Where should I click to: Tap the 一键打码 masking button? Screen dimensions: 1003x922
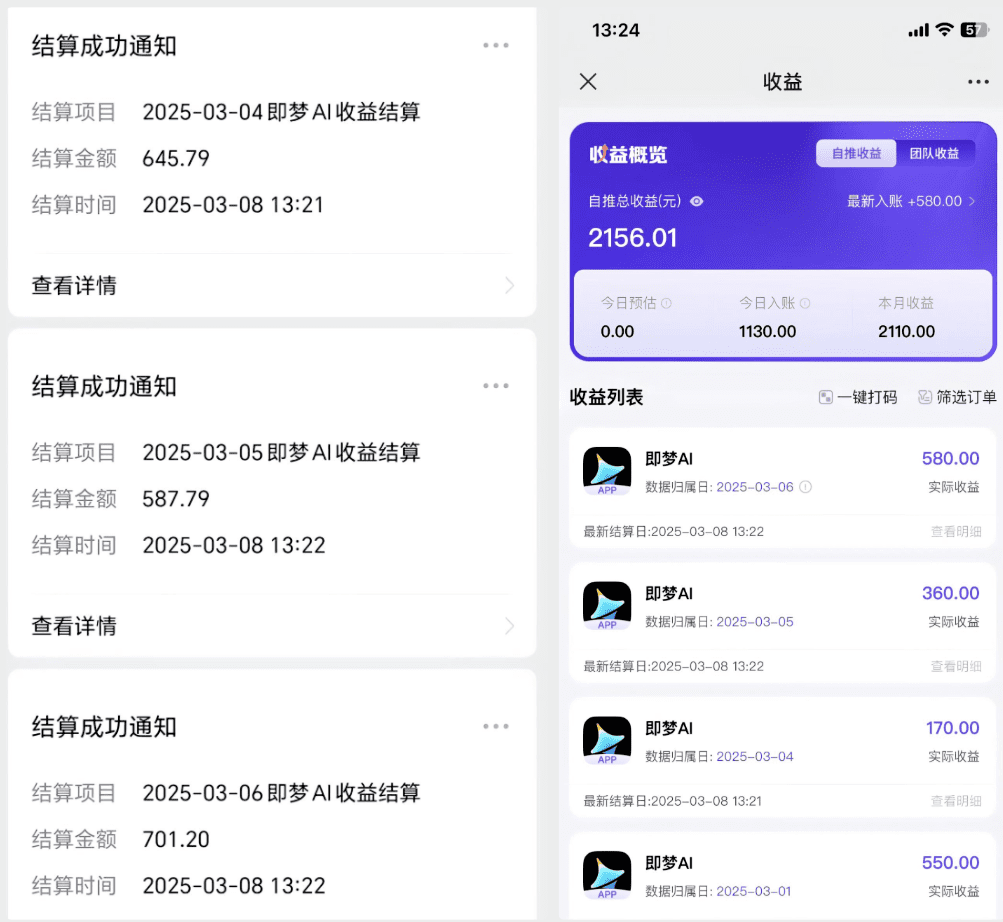point(857,397)
